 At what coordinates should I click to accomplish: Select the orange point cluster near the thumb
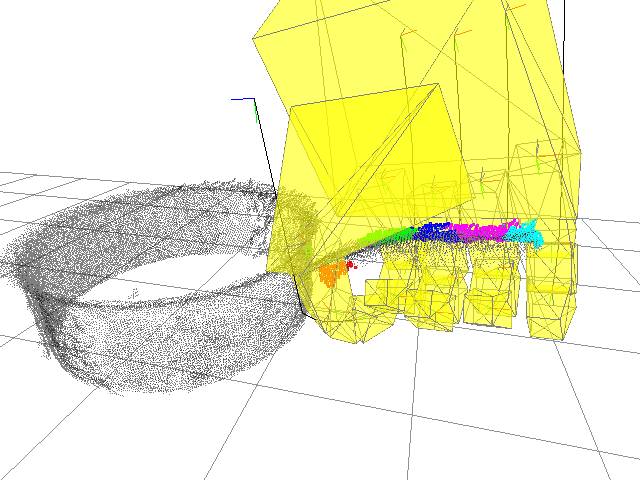(x=331, y=273)
